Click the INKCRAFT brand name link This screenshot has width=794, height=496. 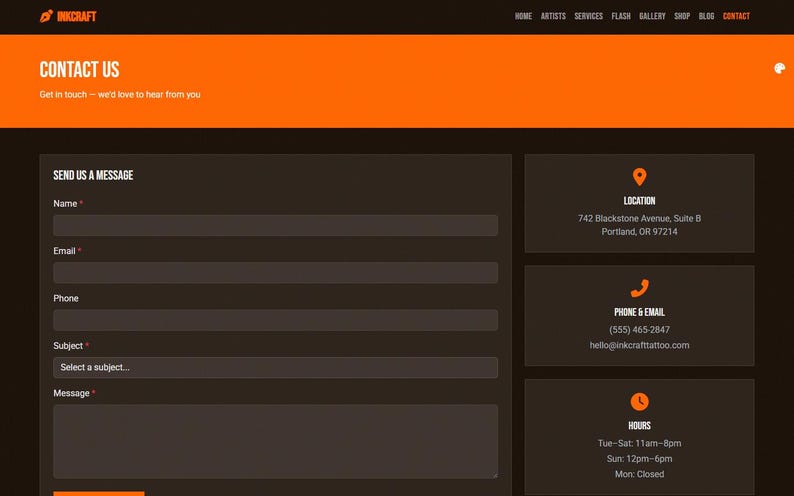tap(76, 17)
